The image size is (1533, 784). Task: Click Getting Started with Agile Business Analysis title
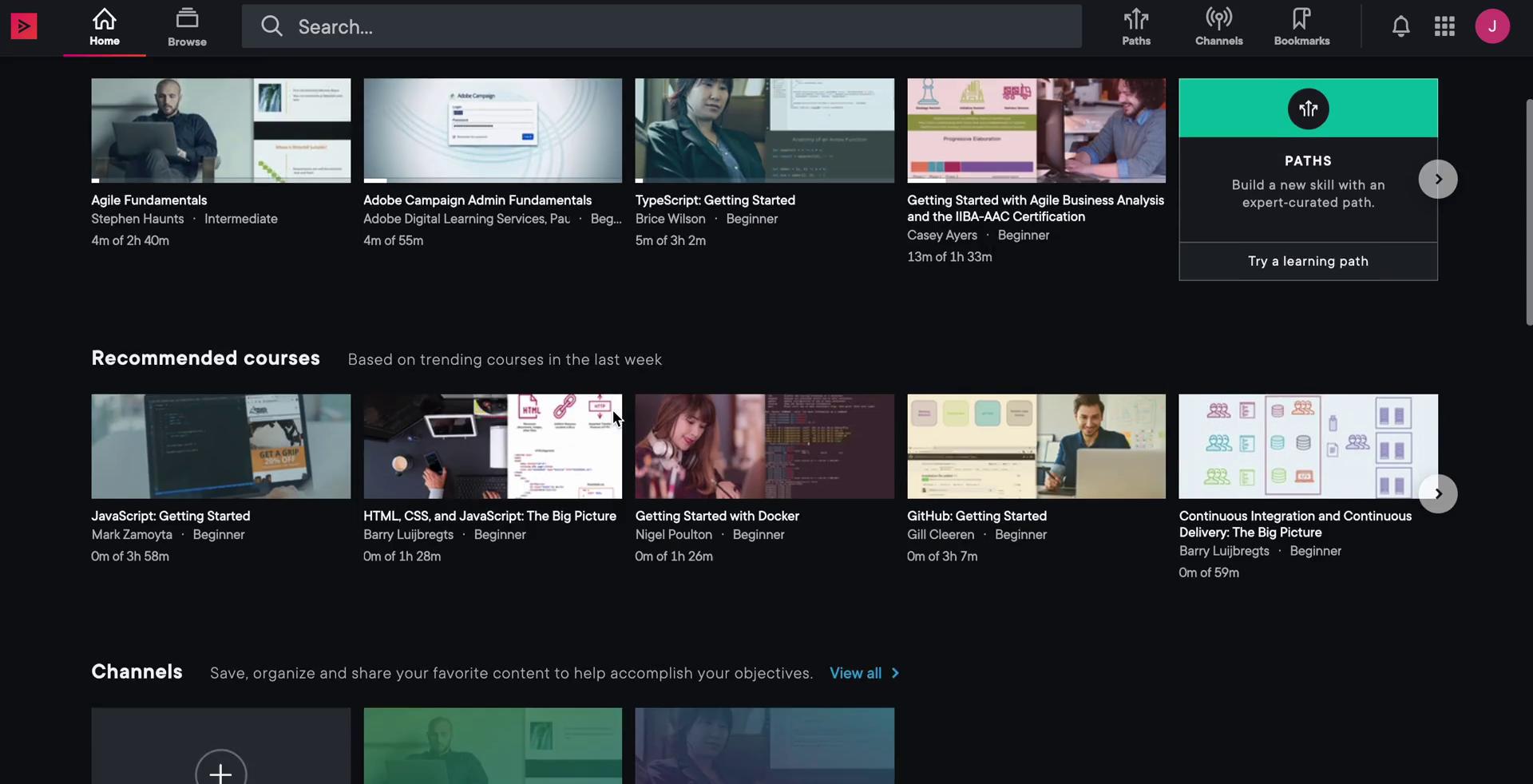[x=1036, y=208]
